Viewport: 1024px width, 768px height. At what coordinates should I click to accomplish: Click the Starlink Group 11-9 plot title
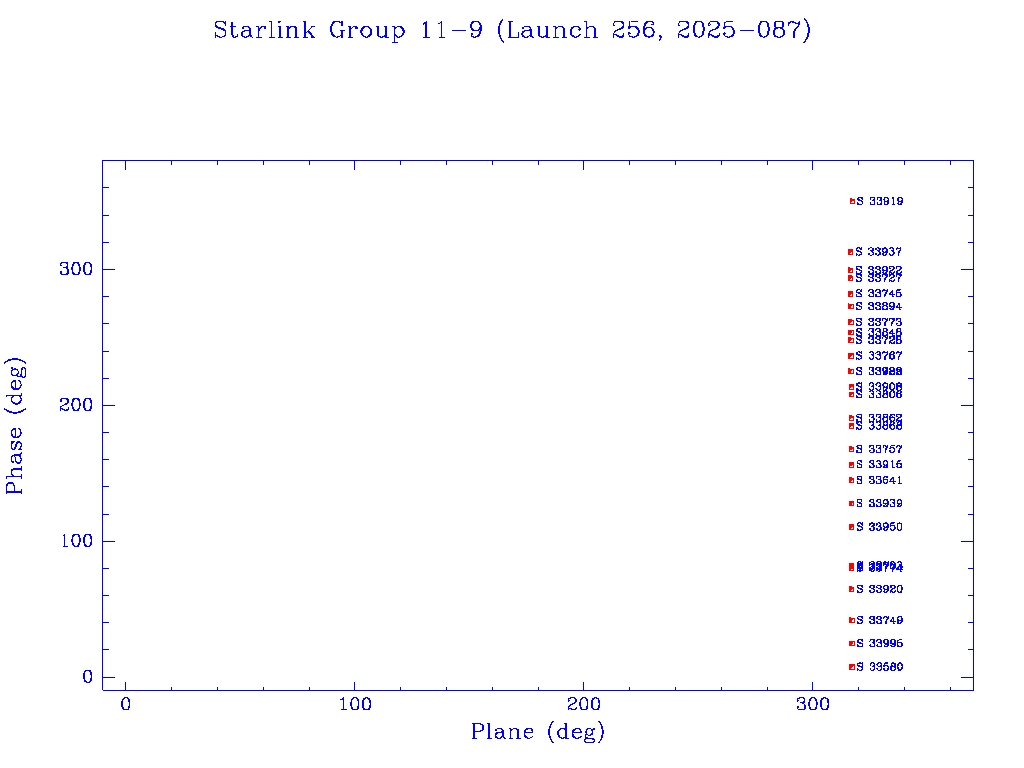[512, 31]
